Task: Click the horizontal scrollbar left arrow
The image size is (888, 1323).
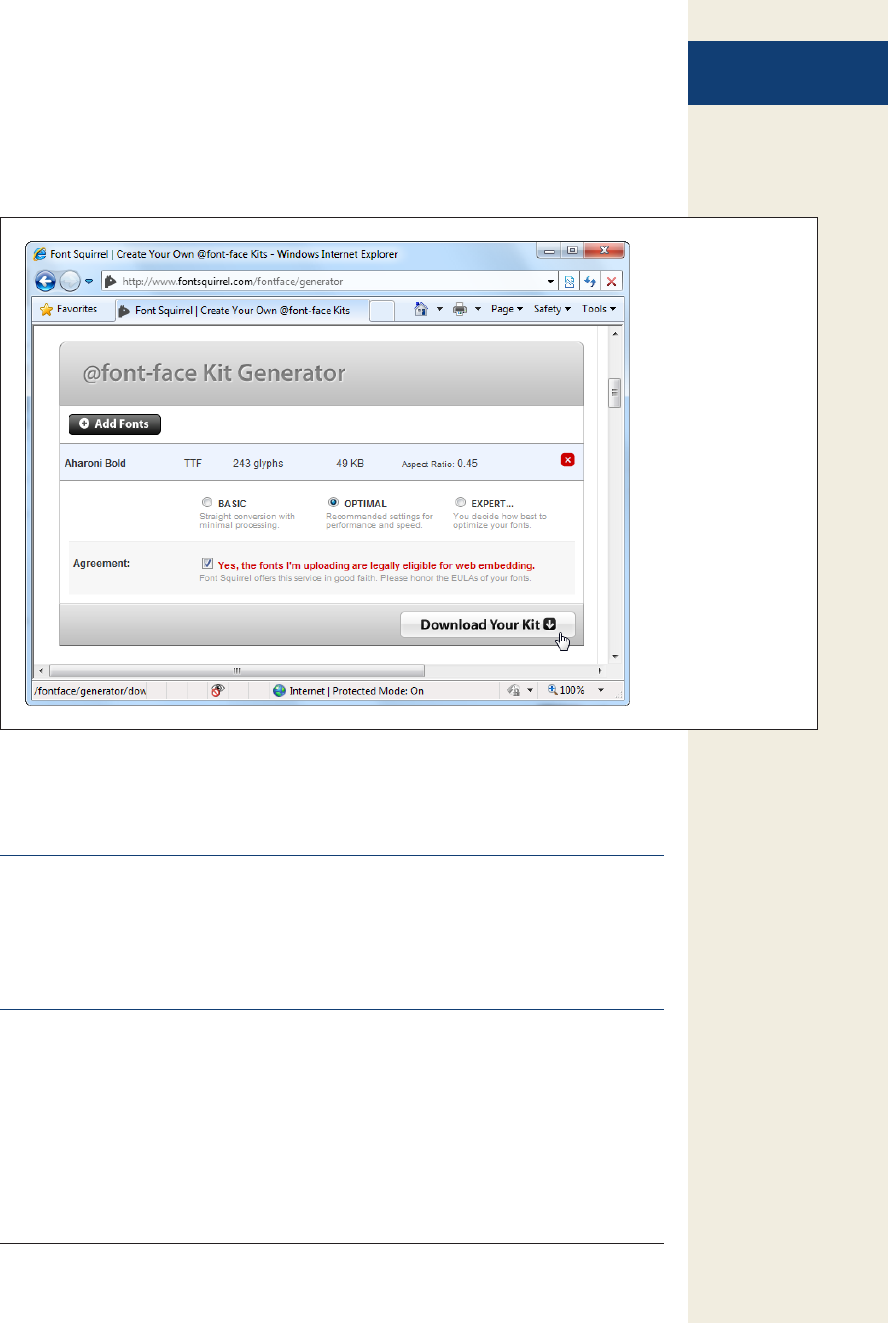Action: 41,670
